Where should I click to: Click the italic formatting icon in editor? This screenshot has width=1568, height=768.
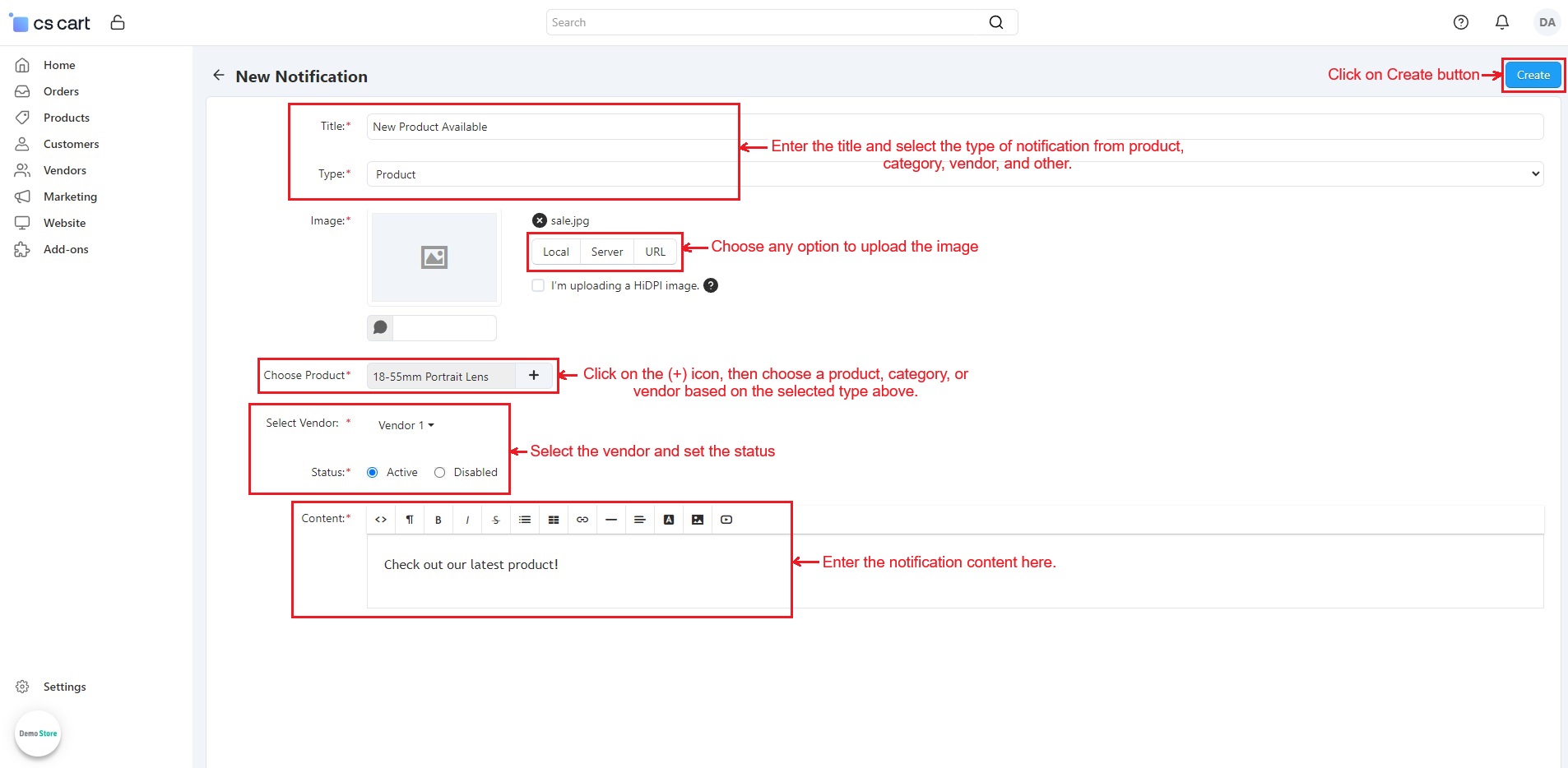(467, 520)
